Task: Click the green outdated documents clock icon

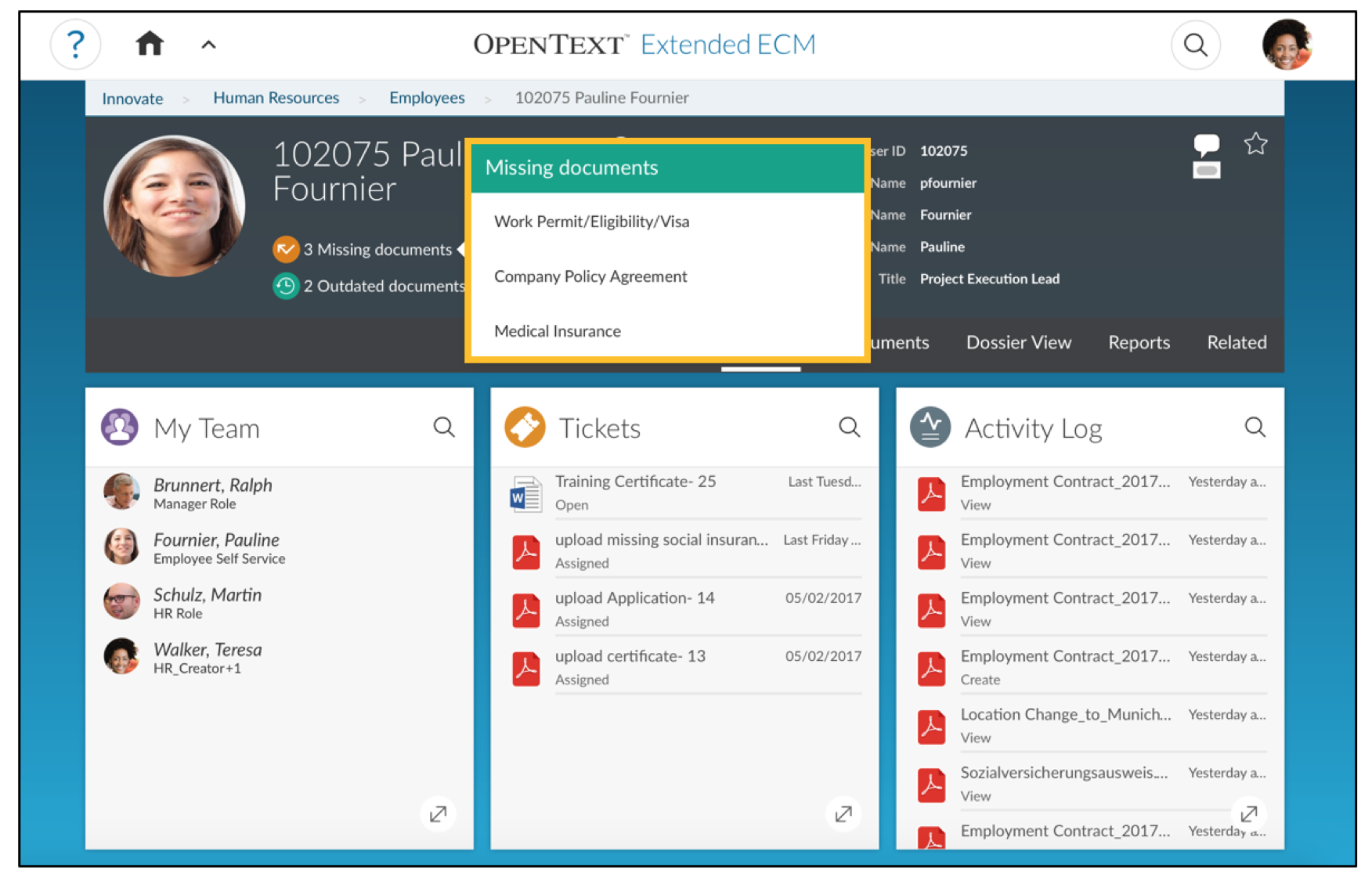Action: 286,286
